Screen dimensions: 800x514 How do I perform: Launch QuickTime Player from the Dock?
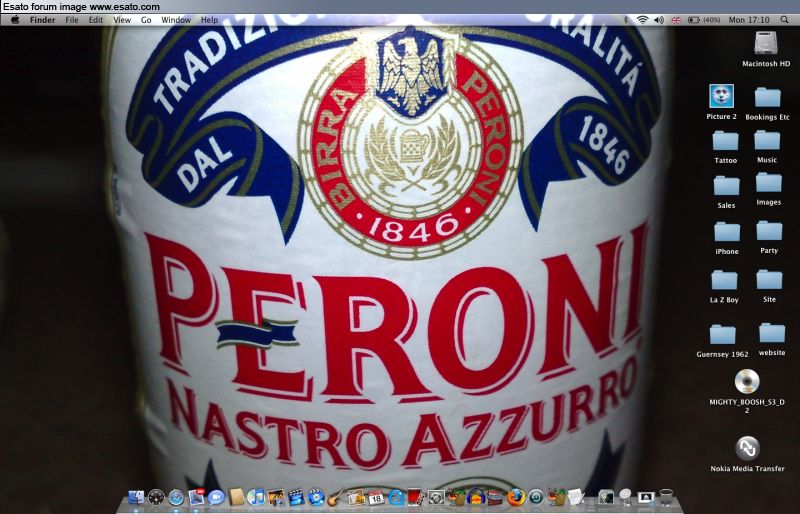(396, 497)
